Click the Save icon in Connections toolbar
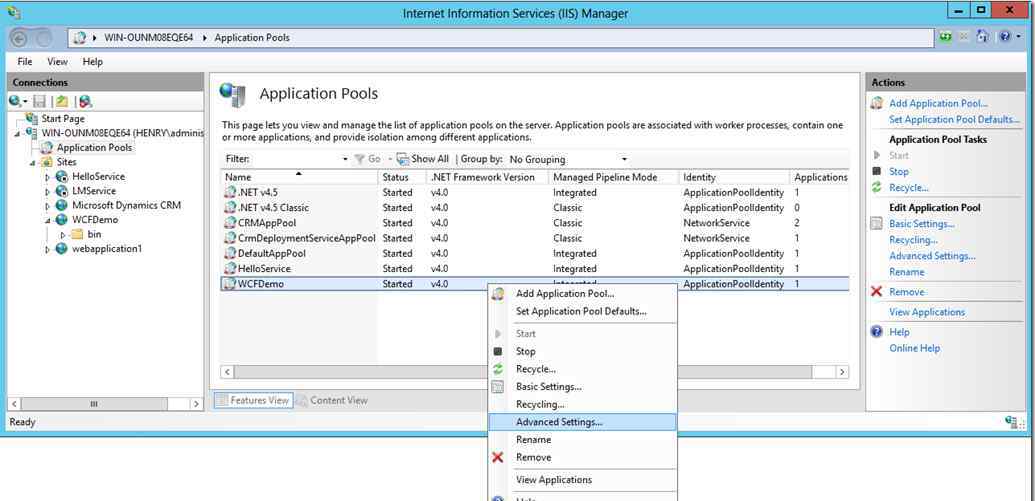Viewport: 1035px width, 501px height. [x=40, y=101]
